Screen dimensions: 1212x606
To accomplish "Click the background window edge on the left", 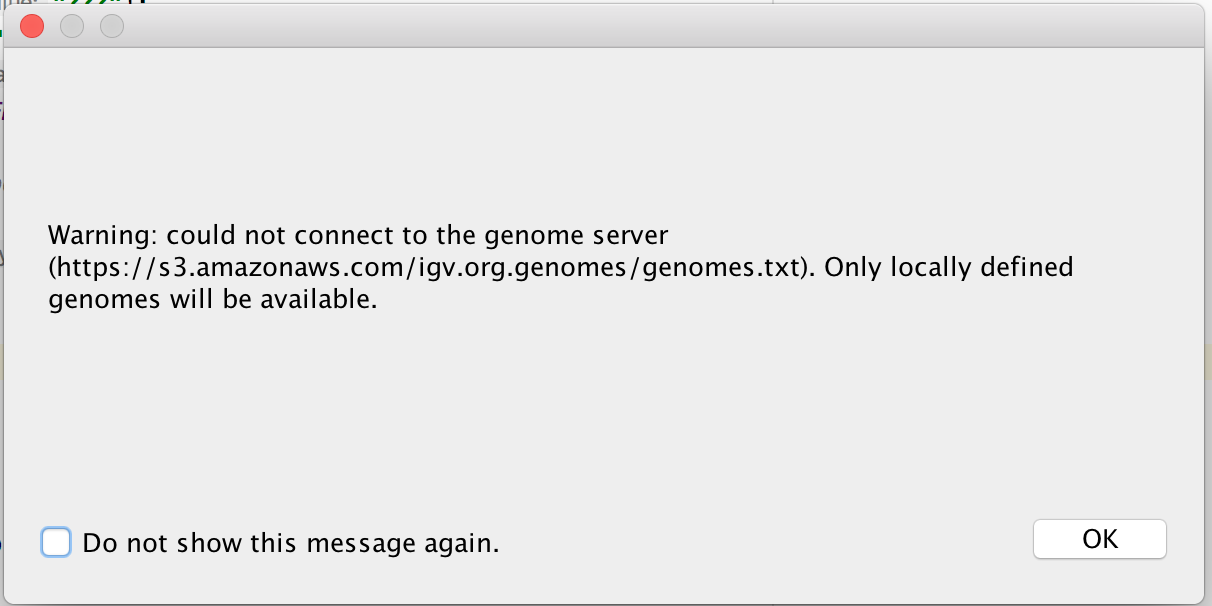I will pyautogui.click(x=4, y=300).
